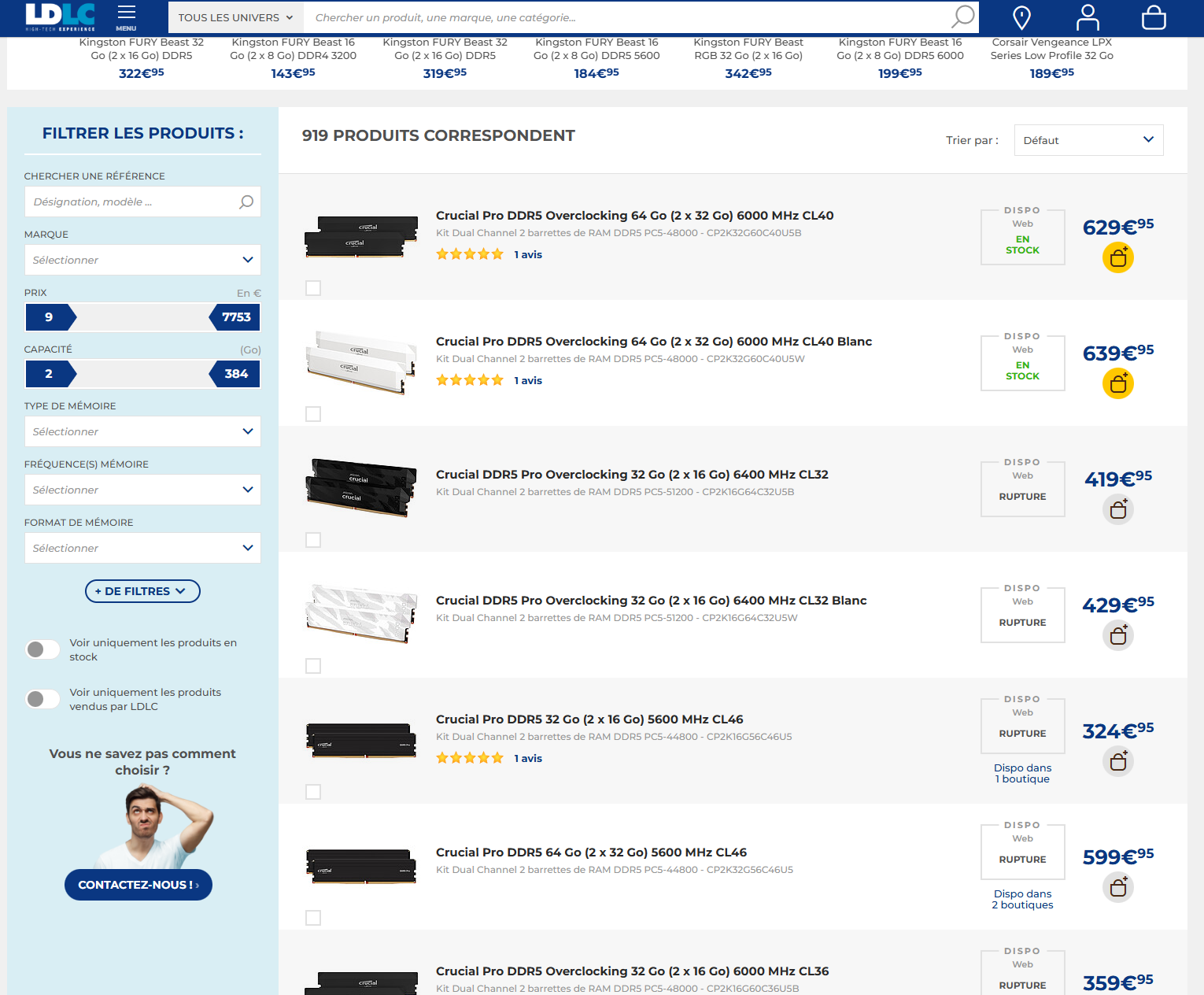Click the LDLC logo in header

point(60,16)
